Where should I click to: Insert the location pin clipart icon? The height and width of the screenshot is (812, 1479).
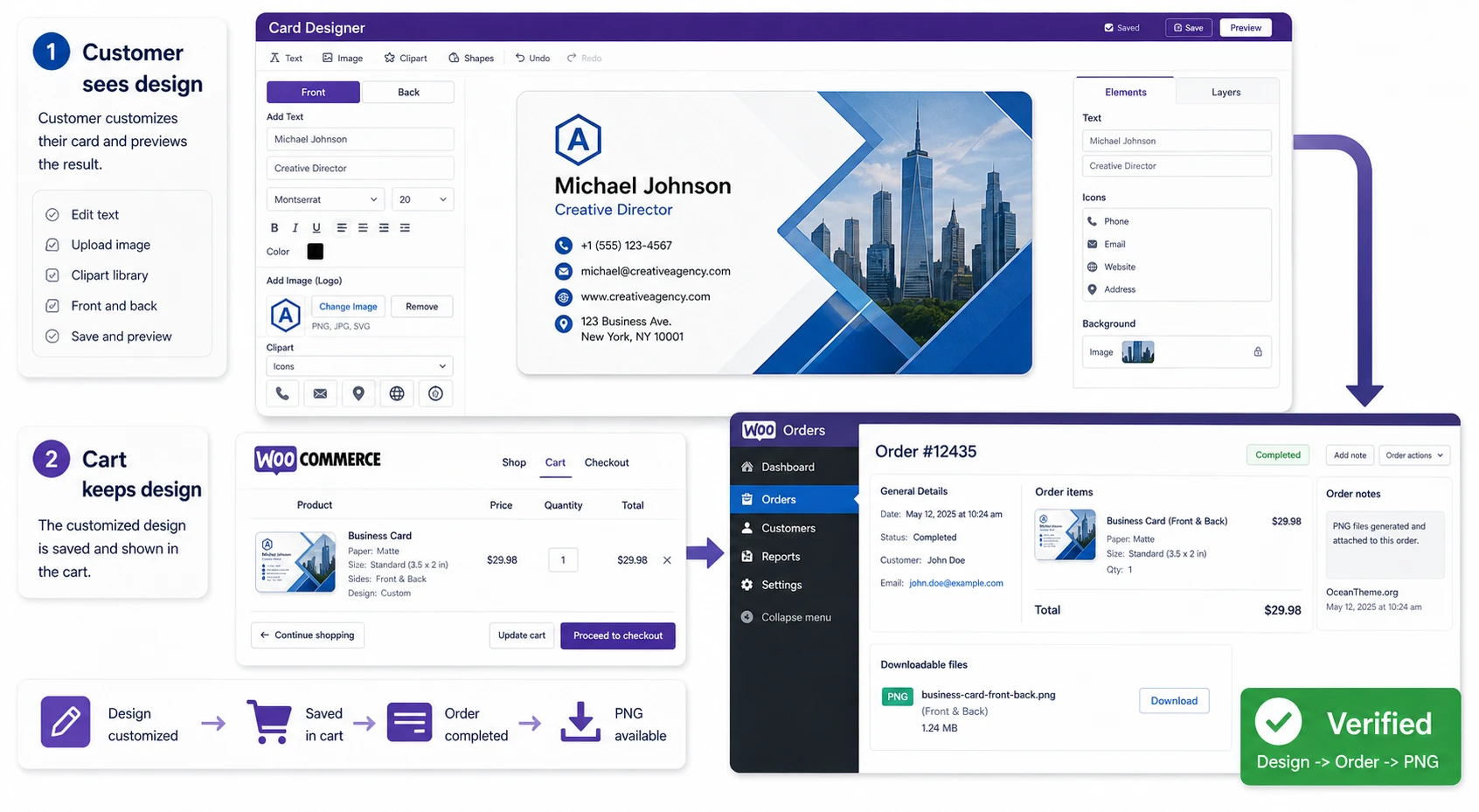pyautogui.click(x=358, y=393)
